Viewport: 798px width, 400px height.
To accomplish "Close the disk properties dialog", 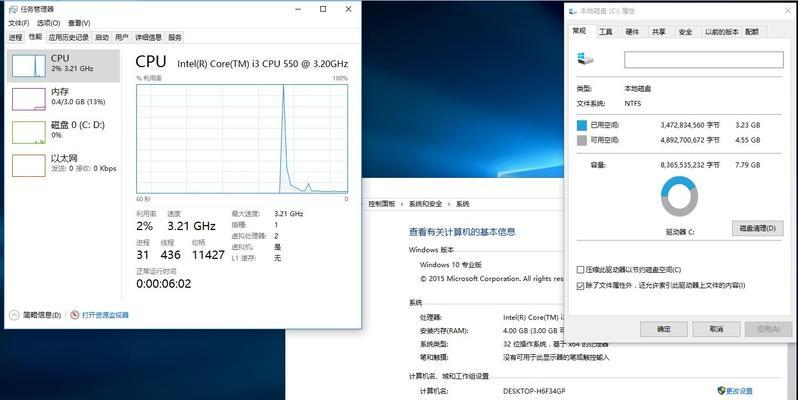I will tap(788, 10).
